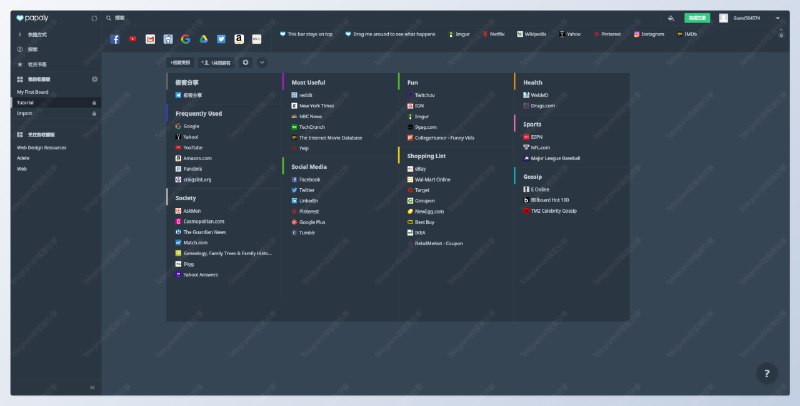Click the YouTube icon in the quick bar
The height and width of the screenshot is (406, 800).
point(132,39)
